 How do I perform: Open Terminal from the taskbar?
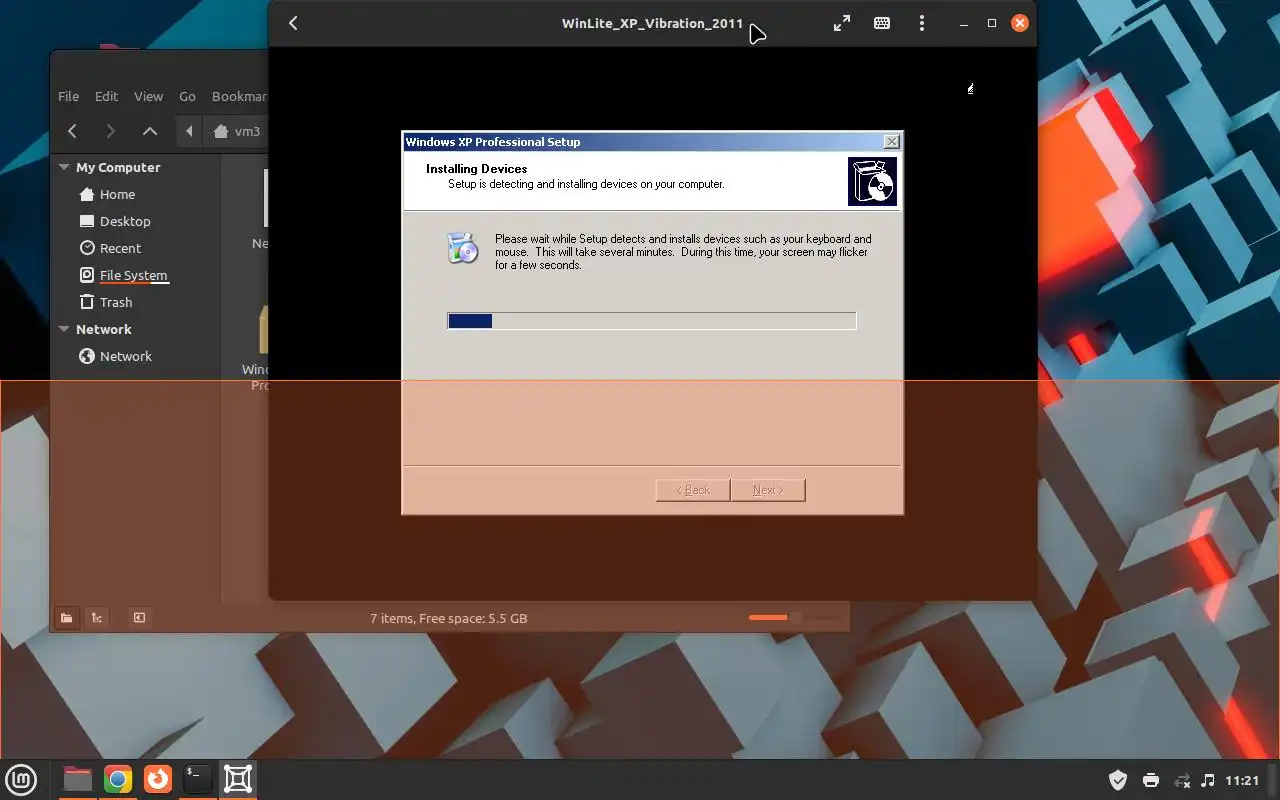[x=198, y=779]
